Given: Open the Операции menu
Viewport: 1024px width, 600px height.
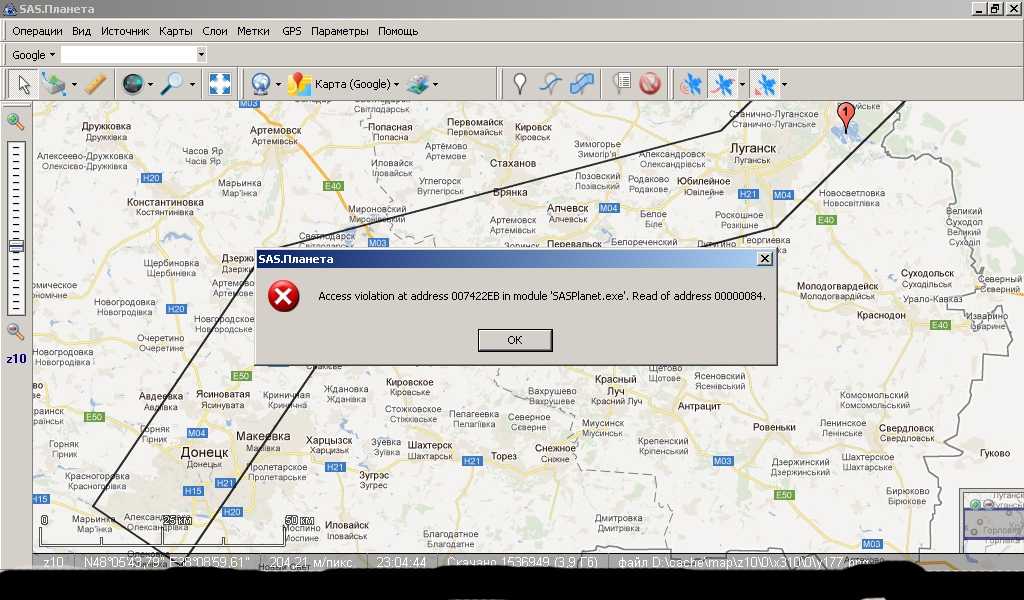Looking at the screenshot, I should tap(37, 31).
